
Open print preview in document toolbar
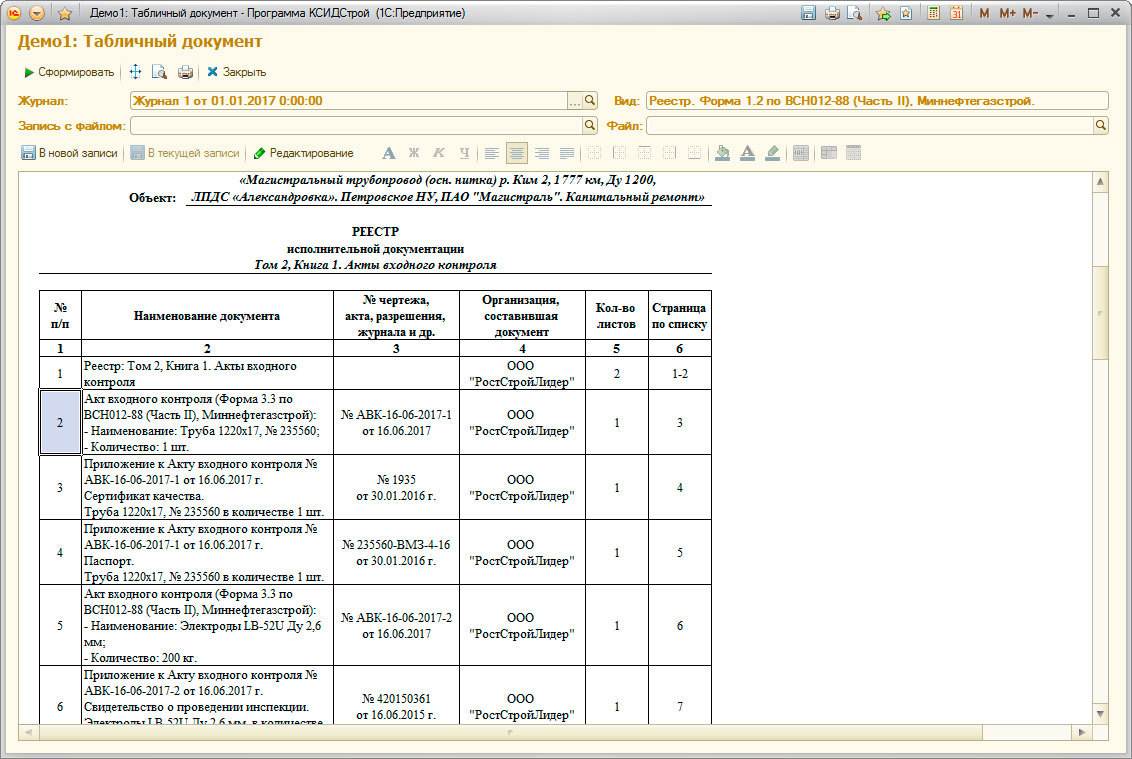point(159,72)
